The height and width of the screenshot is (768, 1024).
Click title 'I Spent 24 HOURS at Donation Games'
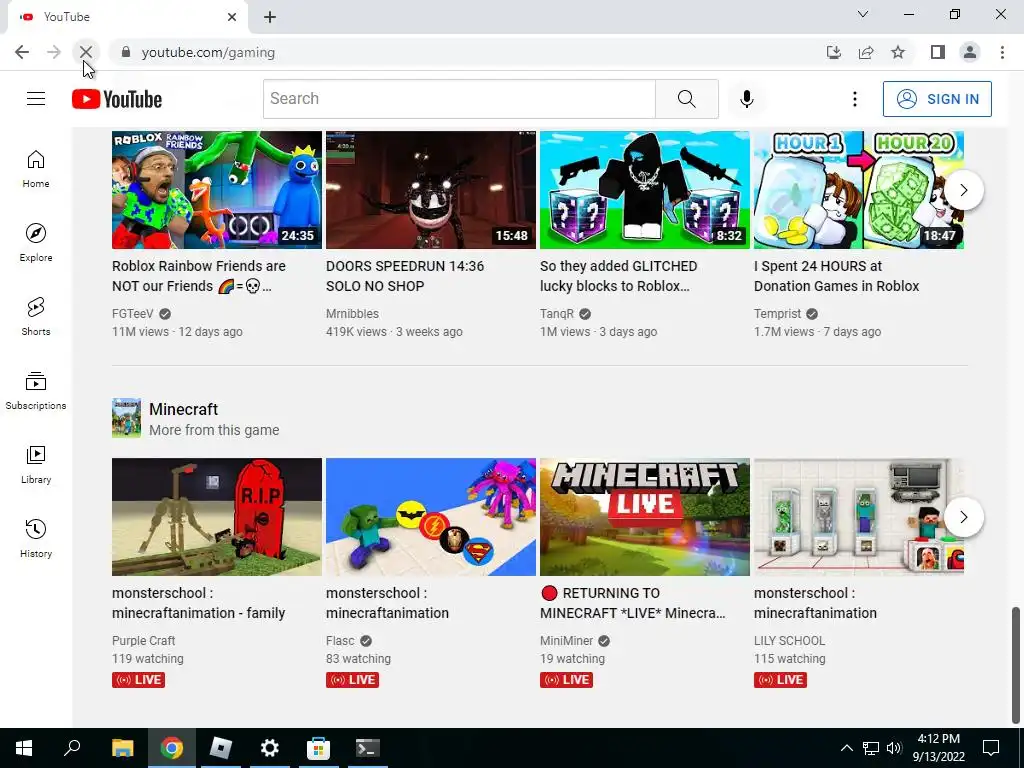point(836,276)
